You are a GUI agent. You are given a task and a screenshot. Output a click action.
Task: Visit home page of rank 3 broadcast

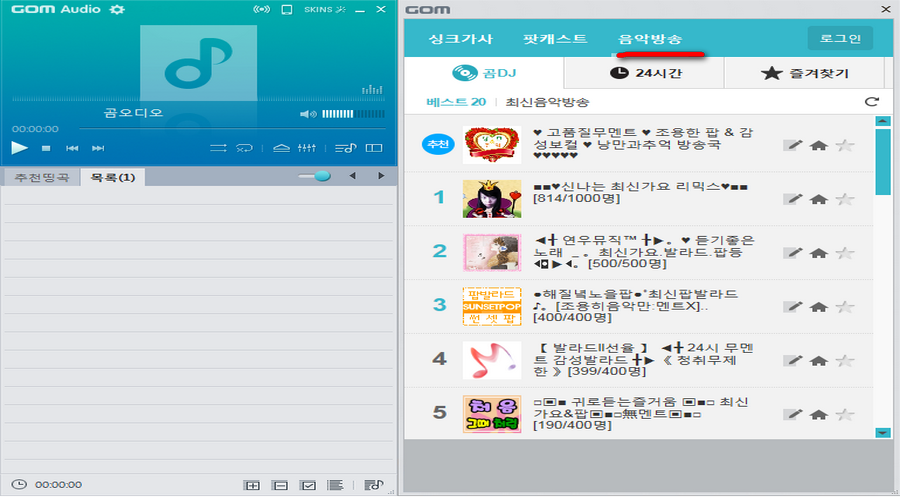point(818,306)
